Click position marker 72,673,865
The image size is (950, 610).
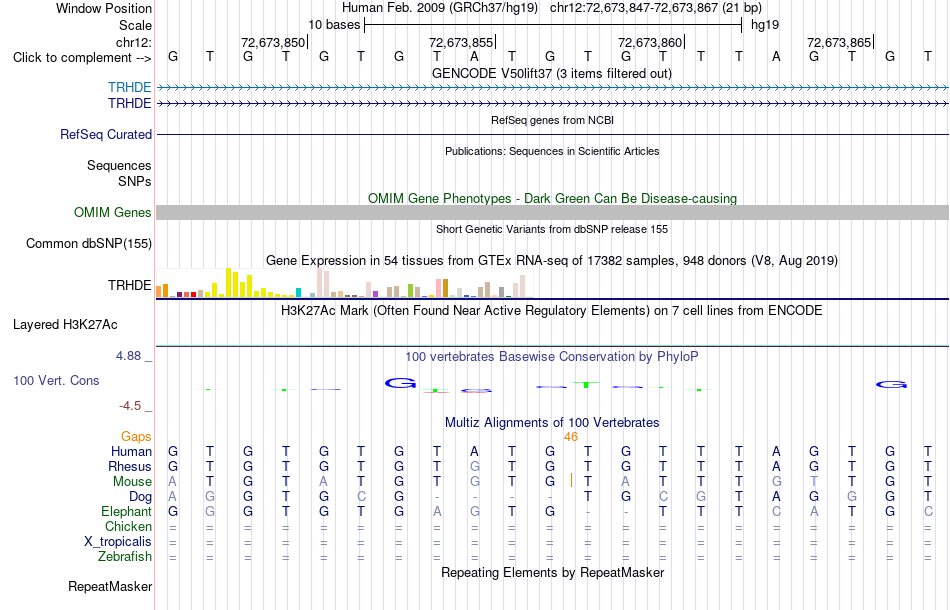pyautogui.click(x=839, y=42)
